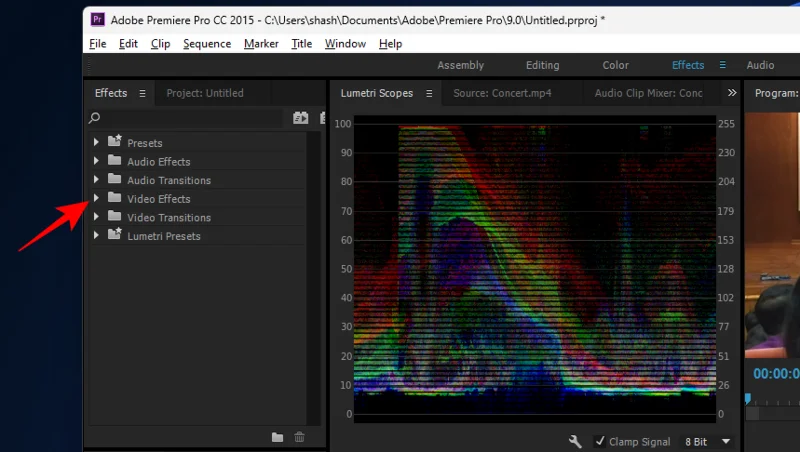Expand the Lumetri Presets bin
Viewport: 800px width, 452px height.
pos(96,236)
